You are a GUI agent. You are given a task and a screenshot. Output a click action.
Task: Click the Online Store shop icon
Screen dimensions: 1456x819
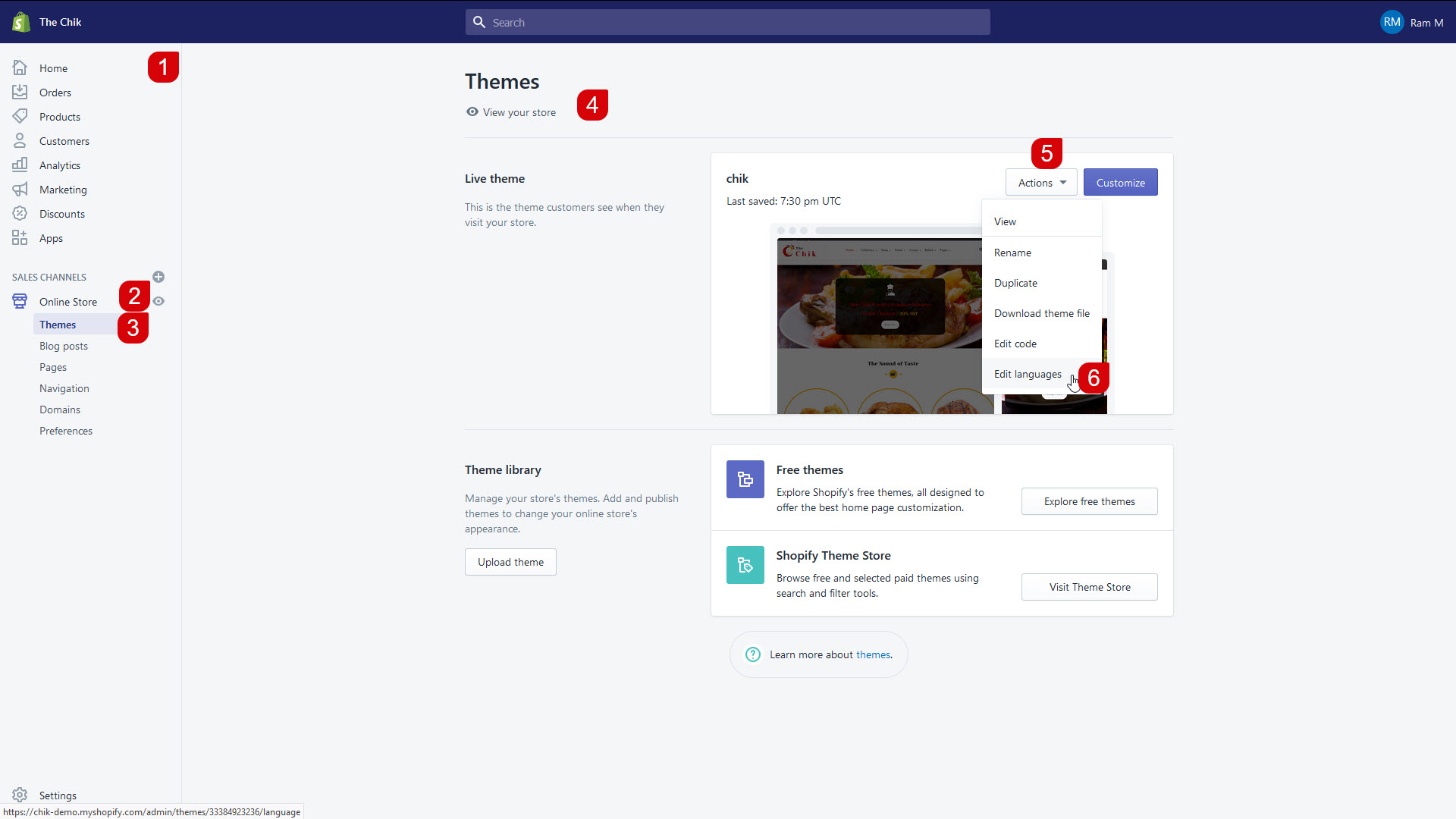pyautogui.click(x=20, y=302)
